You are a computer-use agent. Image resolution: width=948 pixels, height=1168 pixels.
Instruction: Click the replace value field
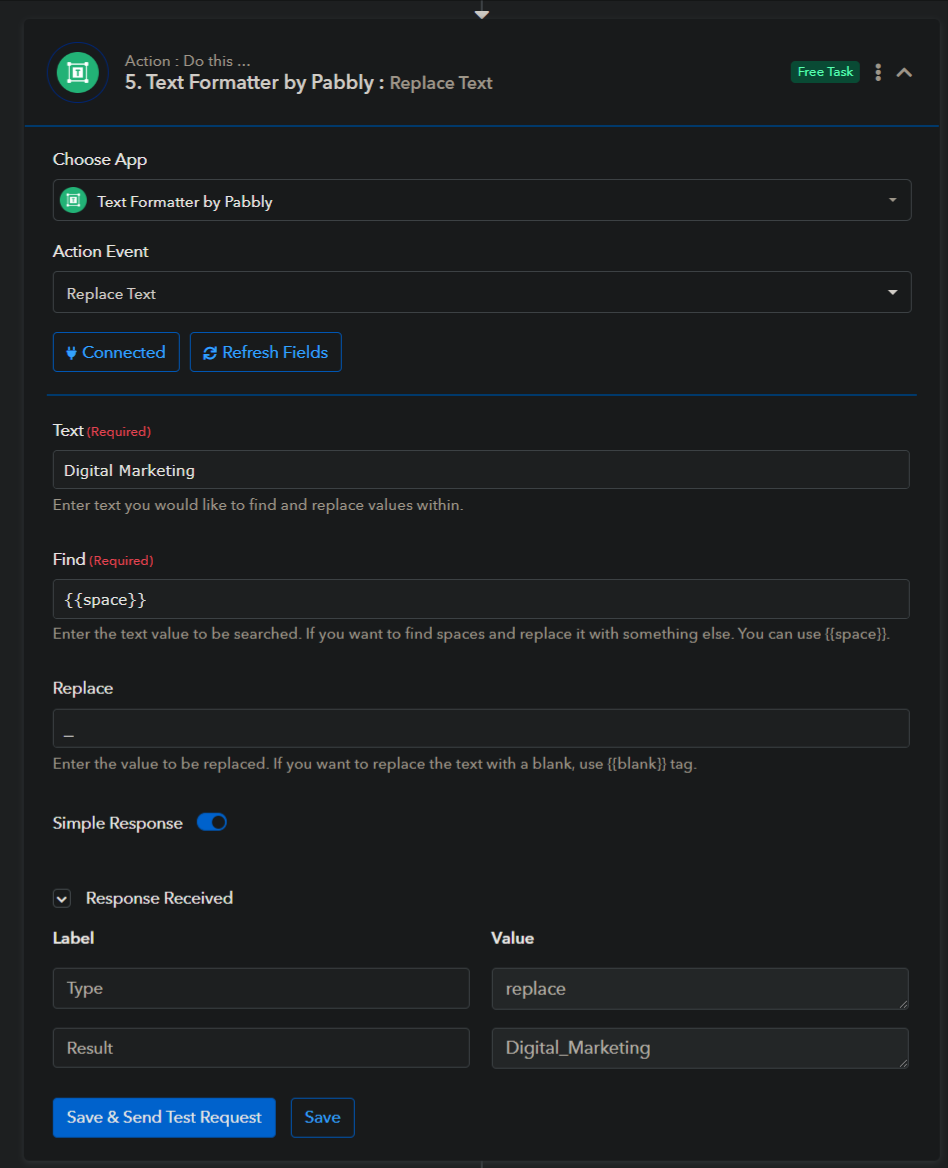pos(700,988)
